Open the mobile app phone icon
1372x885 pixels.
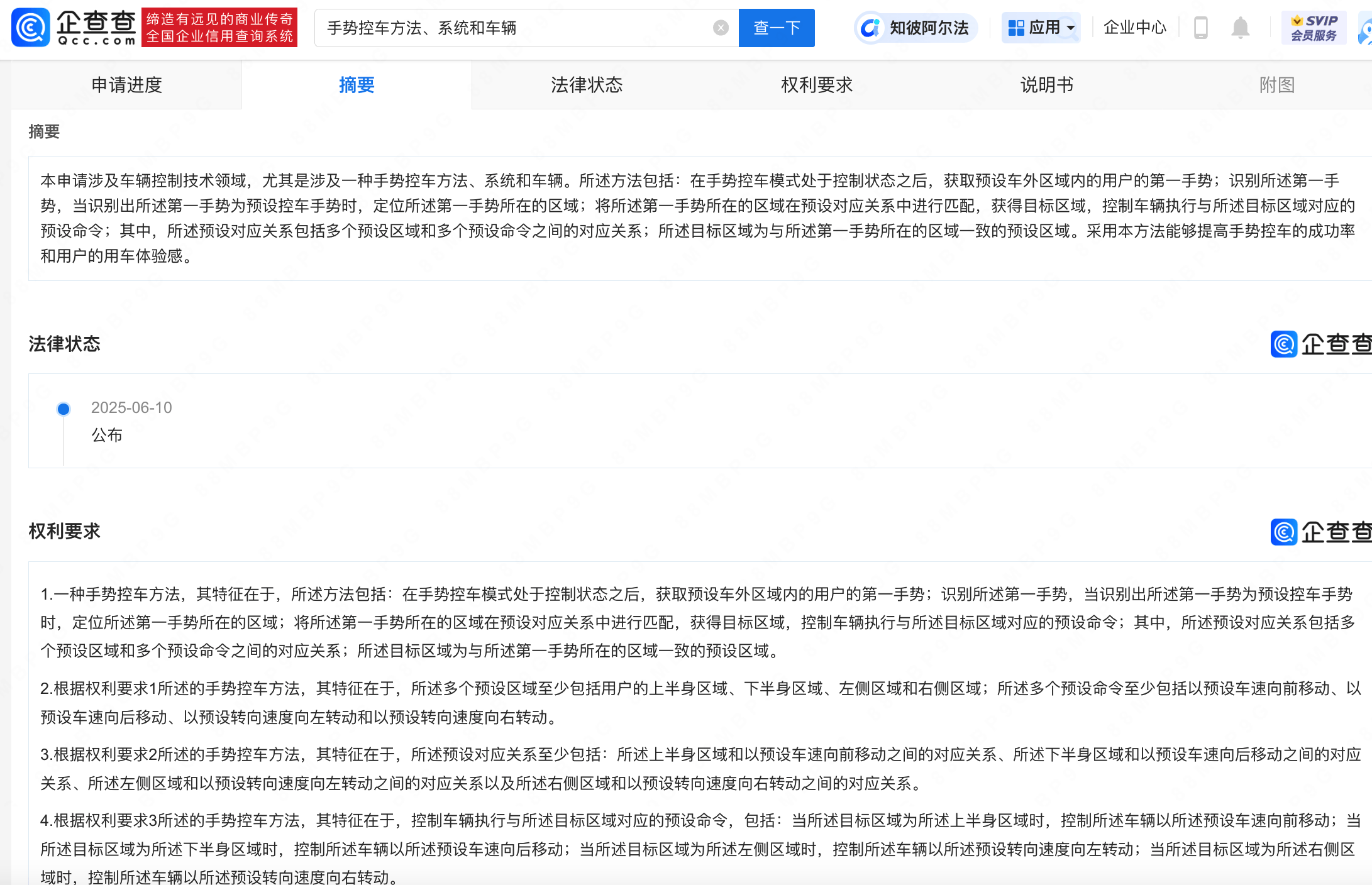tap(1200, 28)
